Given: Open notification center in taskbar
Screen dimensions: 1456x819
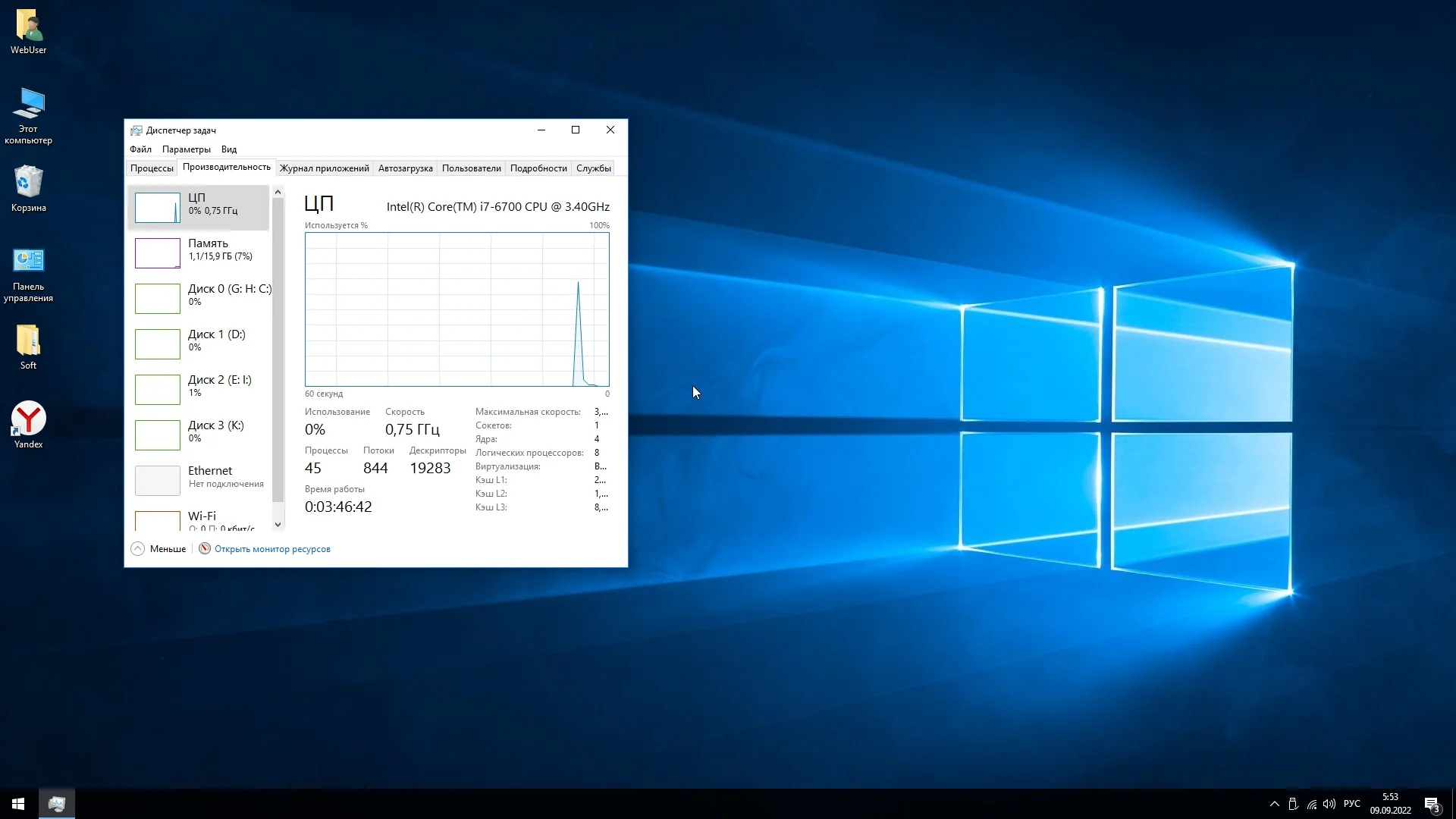Looking at the screenshot, I should (x=1432, y=804).
